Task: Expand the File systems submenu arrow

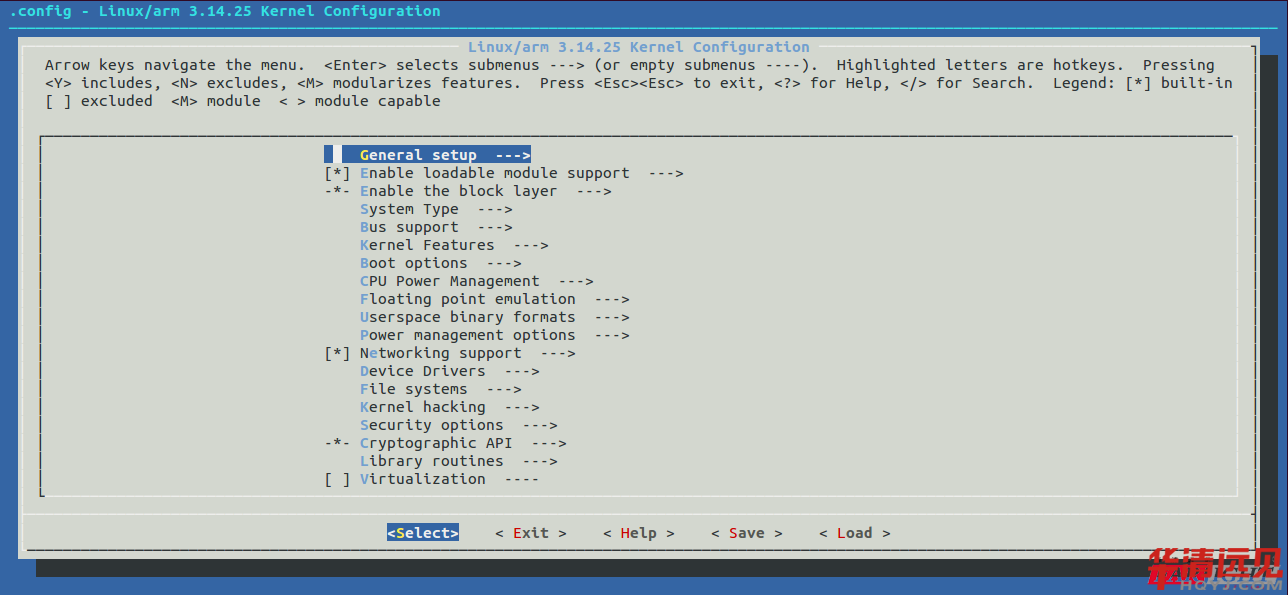Action: [503, 389]
